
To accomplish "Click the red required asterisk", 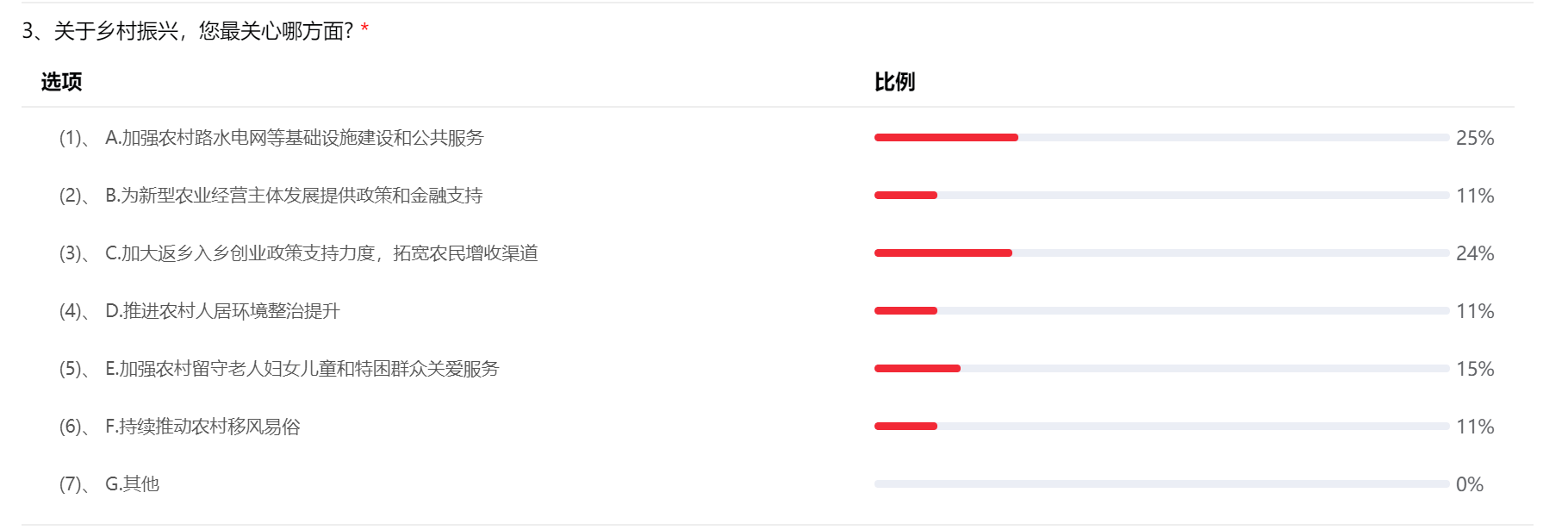I will coord(365,30).
